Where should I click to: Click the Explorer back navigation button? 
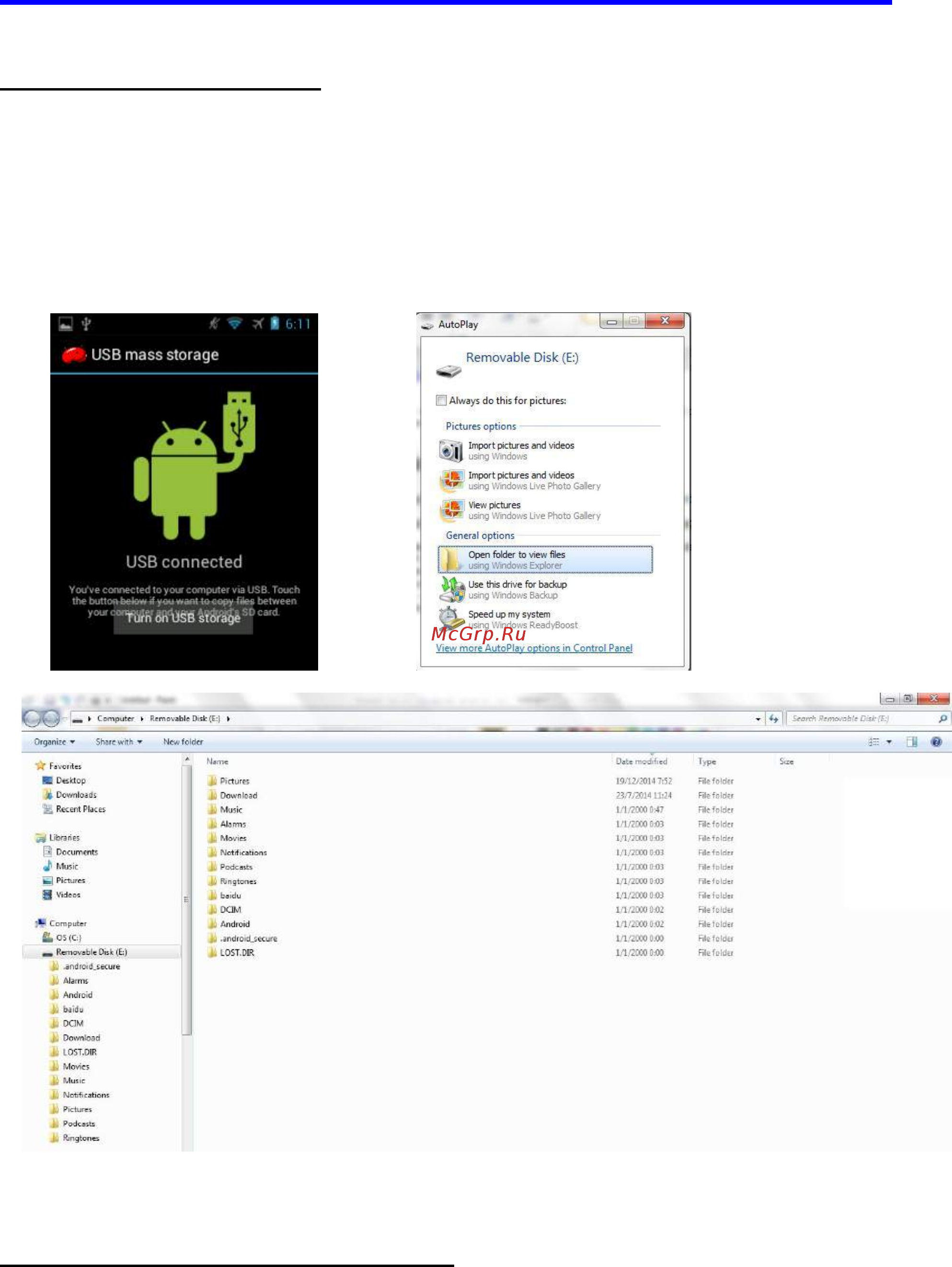32,718
